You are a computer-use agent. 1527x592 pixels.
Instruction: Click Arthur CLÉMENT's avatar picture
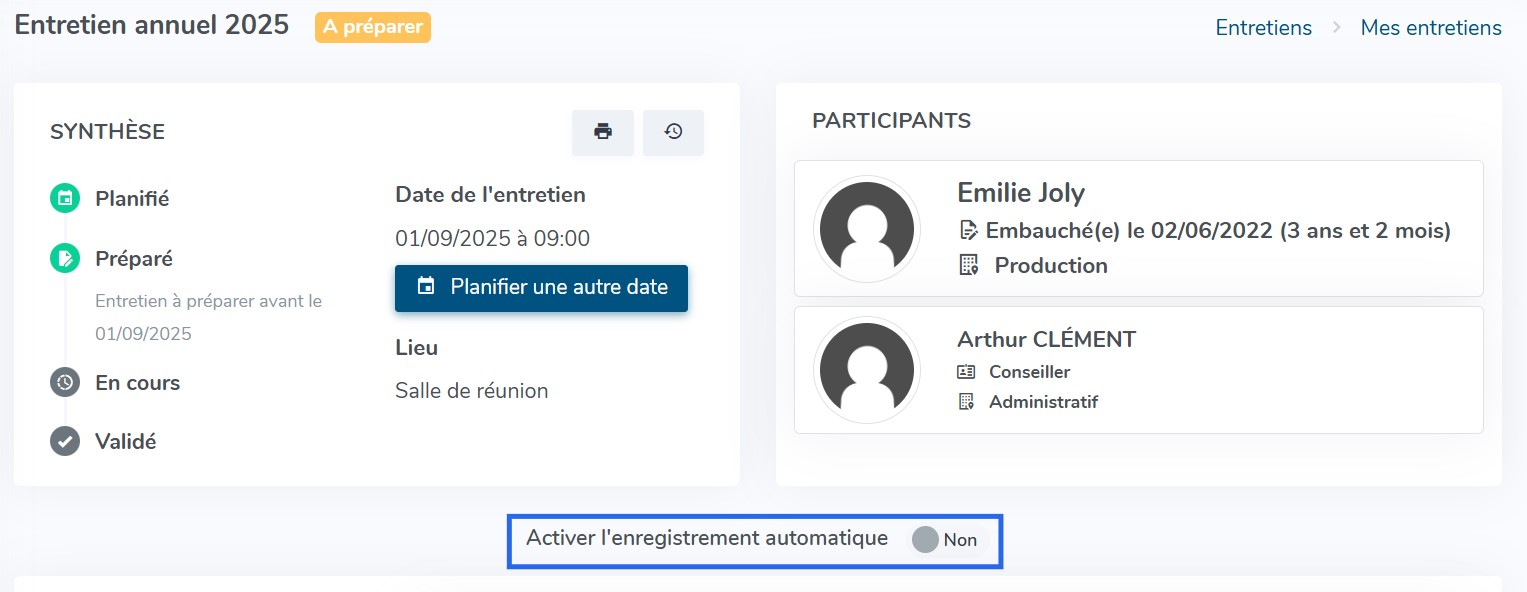[x=866, y=370]
